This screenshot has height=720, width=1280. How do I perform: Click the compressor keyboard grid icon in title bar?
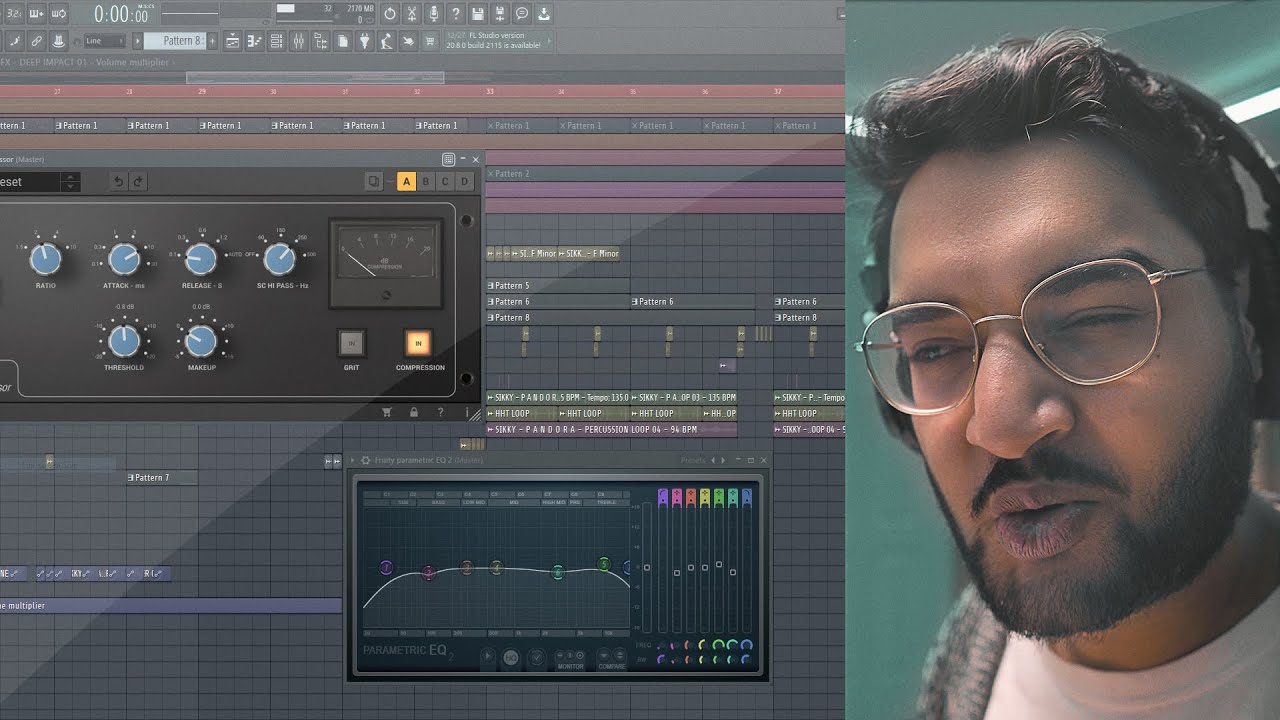[x=448, y=159]
